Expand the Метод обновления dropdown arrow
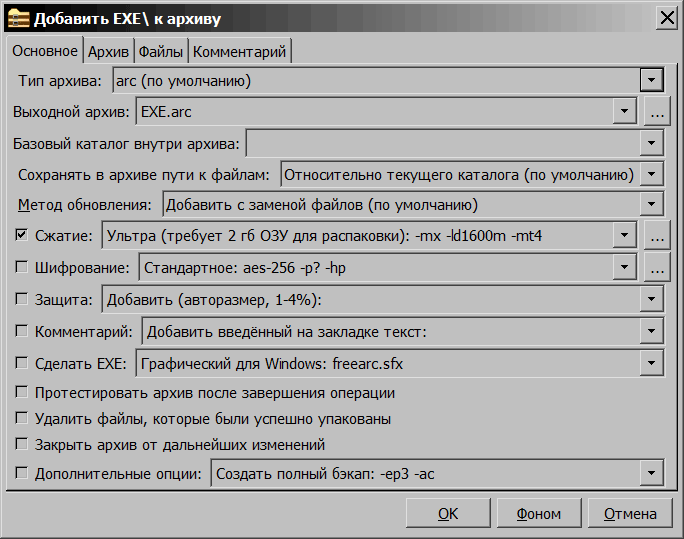This screenshot has width=684, height=539. [651, 205]
